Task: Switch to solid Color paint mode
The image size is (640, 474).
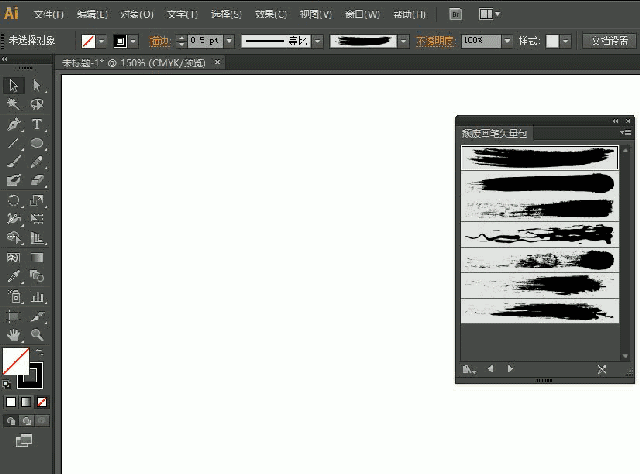Action: pos(11,402)
